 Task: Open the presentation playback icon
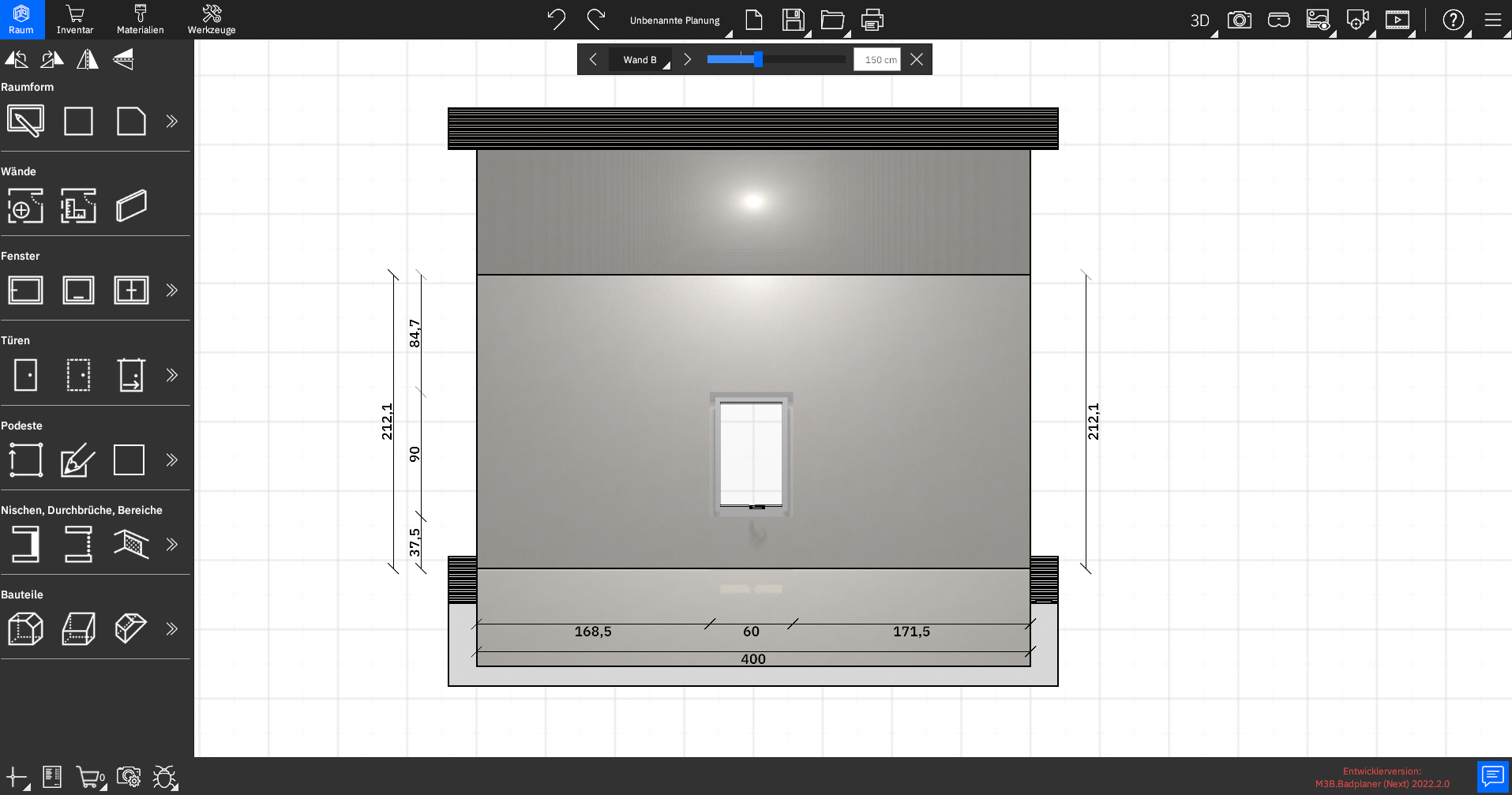[x=1398, y=20]
